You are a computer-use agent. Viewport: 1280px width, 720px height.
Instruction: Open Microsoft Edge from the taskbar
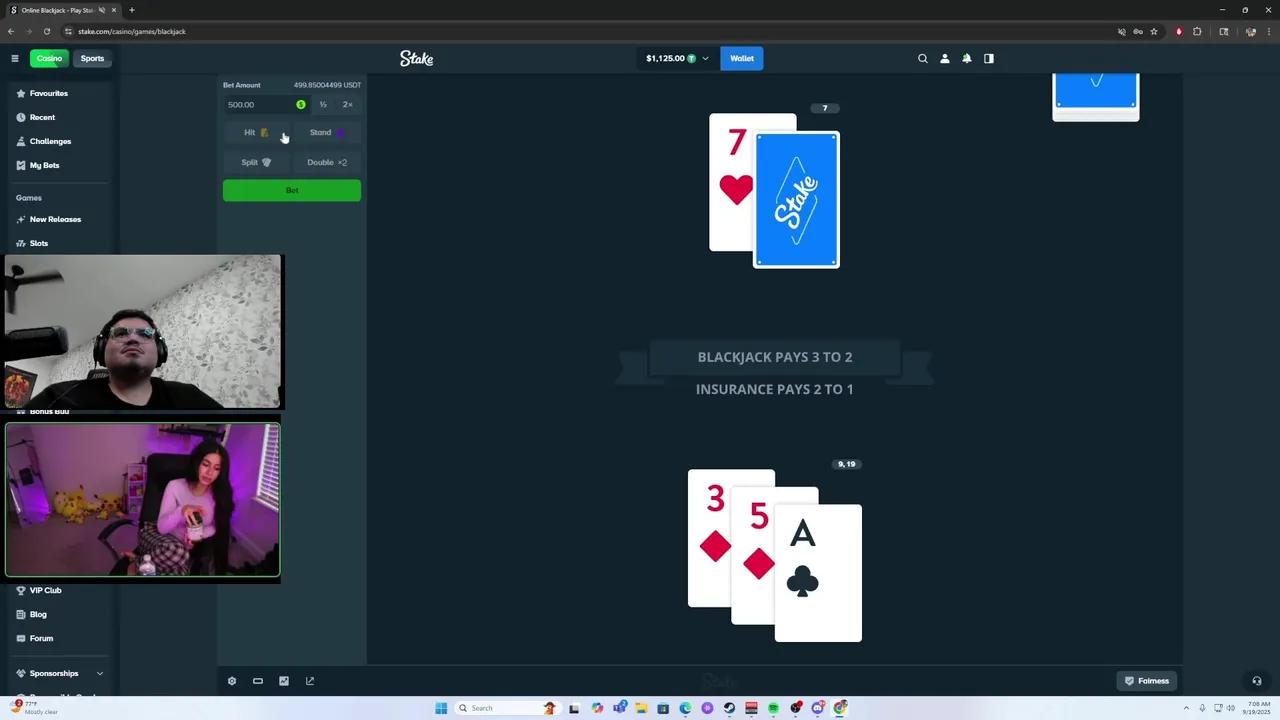[x=685, y=708]
